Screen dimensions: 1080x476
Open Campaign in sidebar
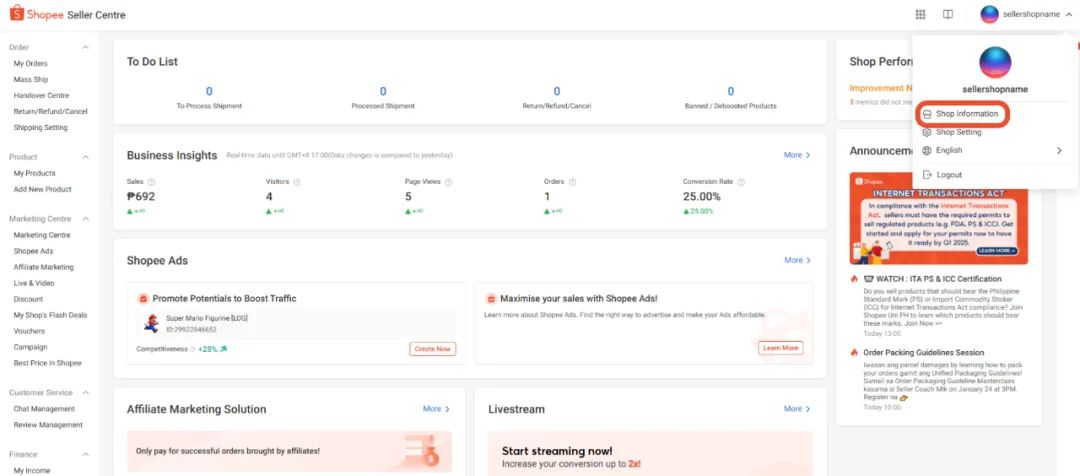coord(30,347)
